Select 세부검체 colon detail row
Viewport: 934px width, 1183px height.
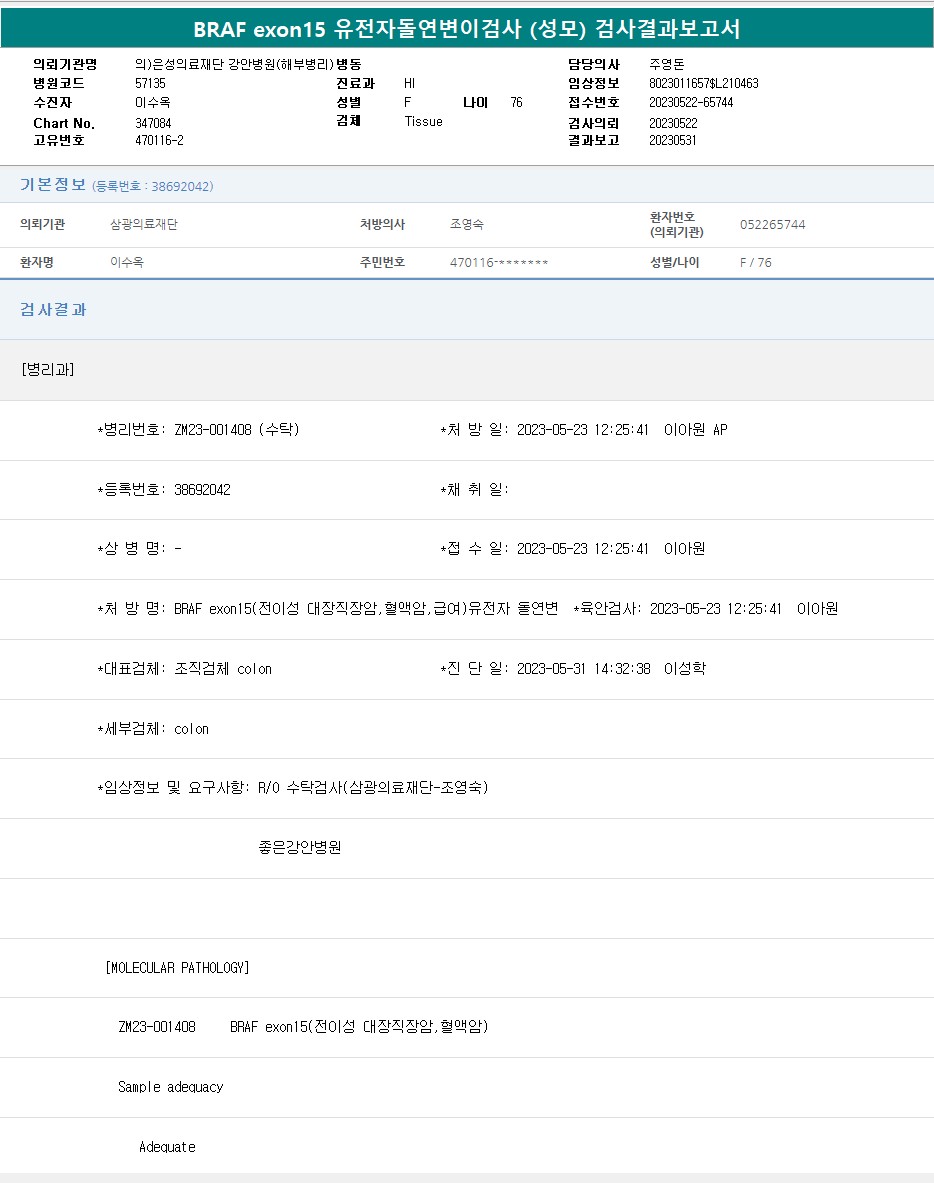tap(153, 729)
